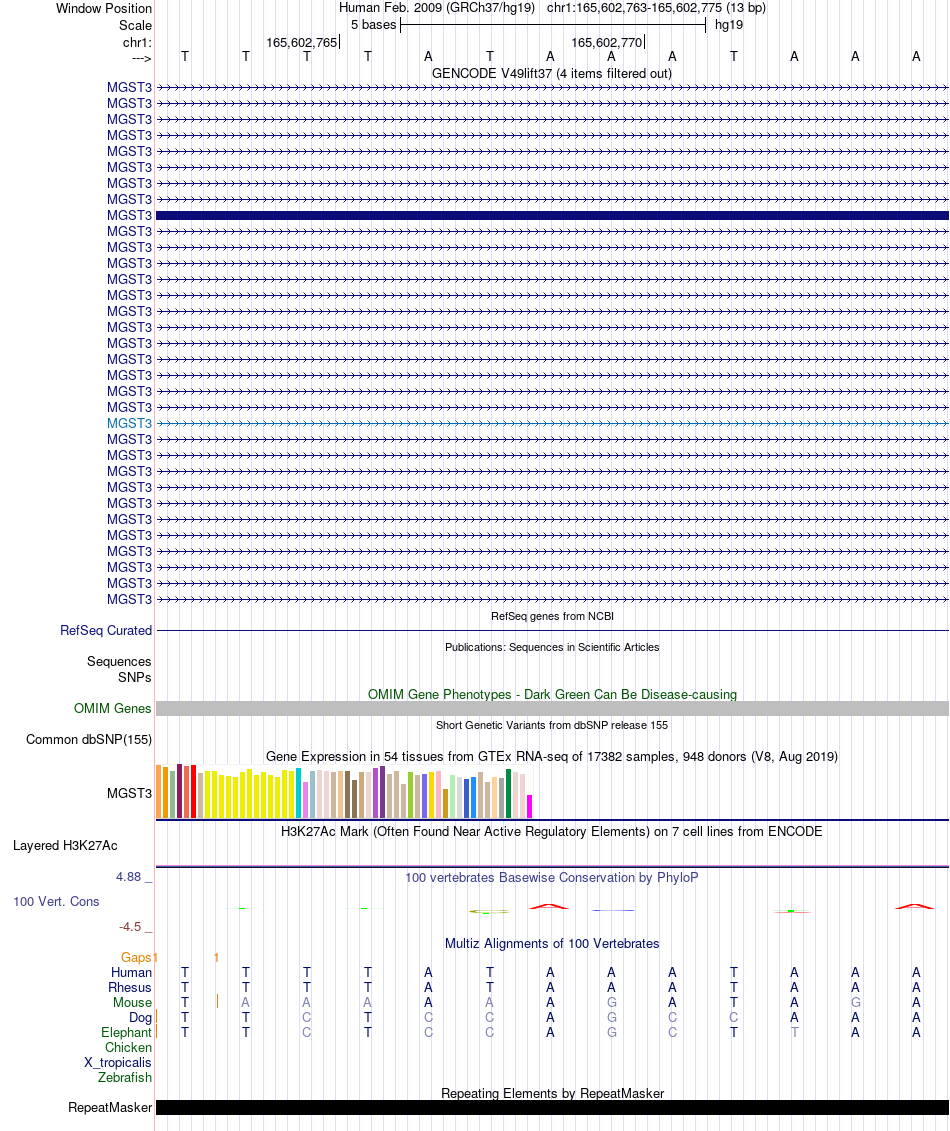
Task: Click the SNPs track label
Action: click(135, 677)
